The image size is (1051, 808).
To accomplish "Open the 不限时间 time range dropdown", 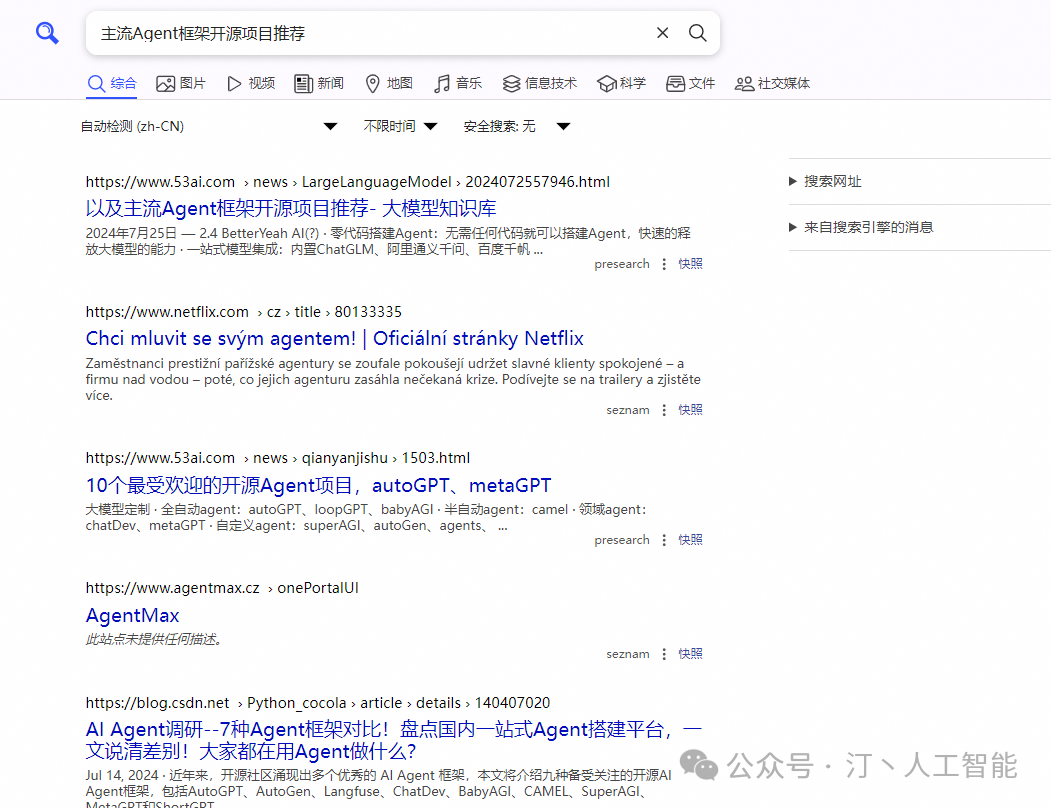I will [x=400, y=126].
